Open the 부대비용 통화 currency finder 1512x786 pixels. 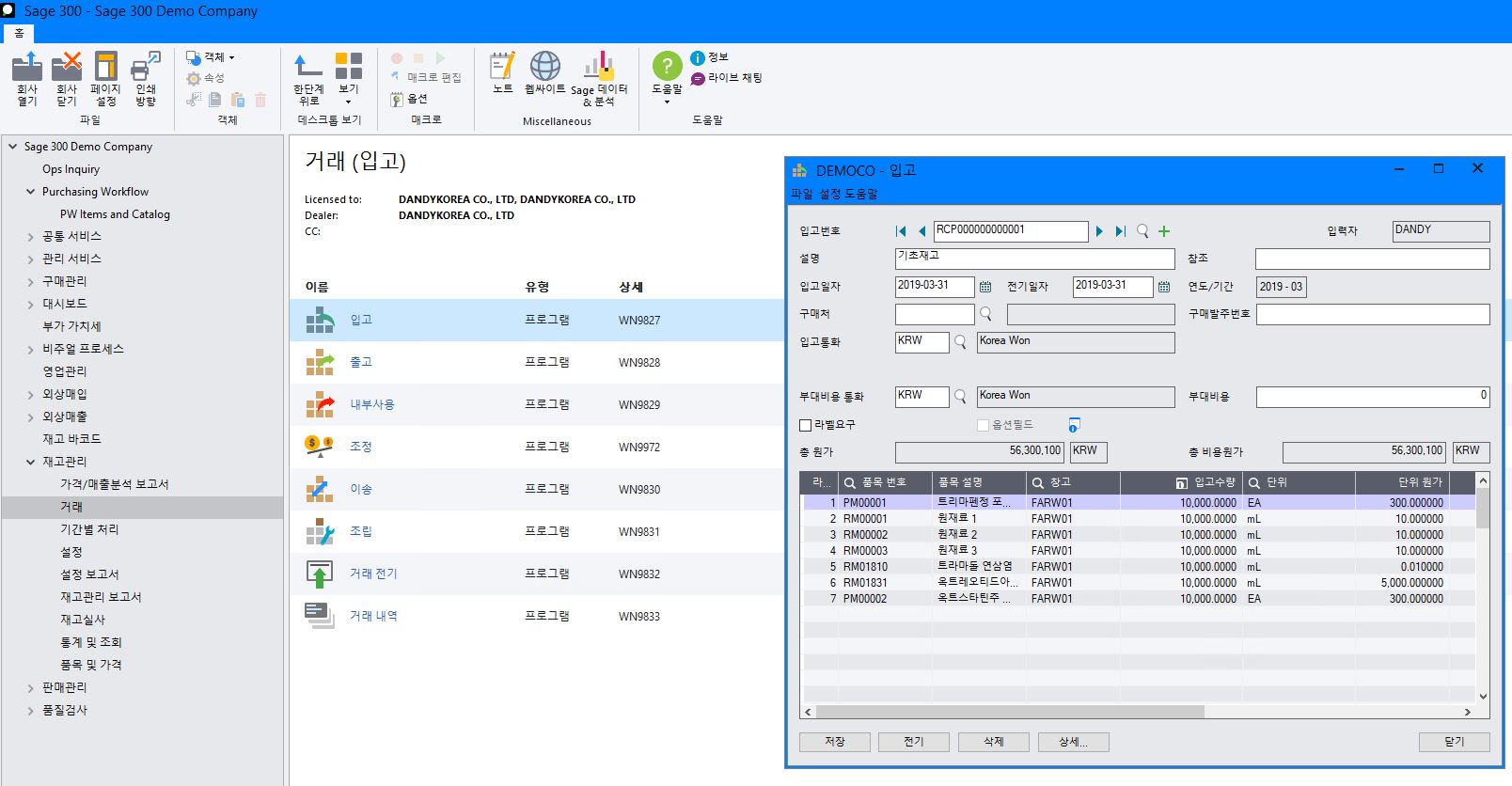[960, 397]
